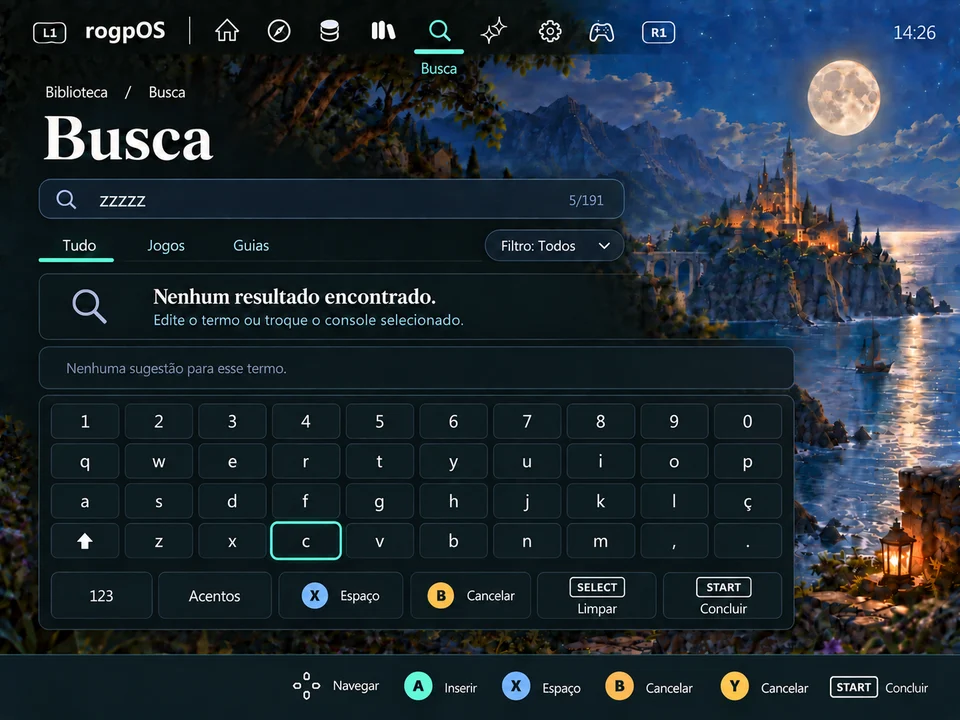Open the gamepad controller icon
960x720 pixels.
pyautogui.click(x=601, y=32)
